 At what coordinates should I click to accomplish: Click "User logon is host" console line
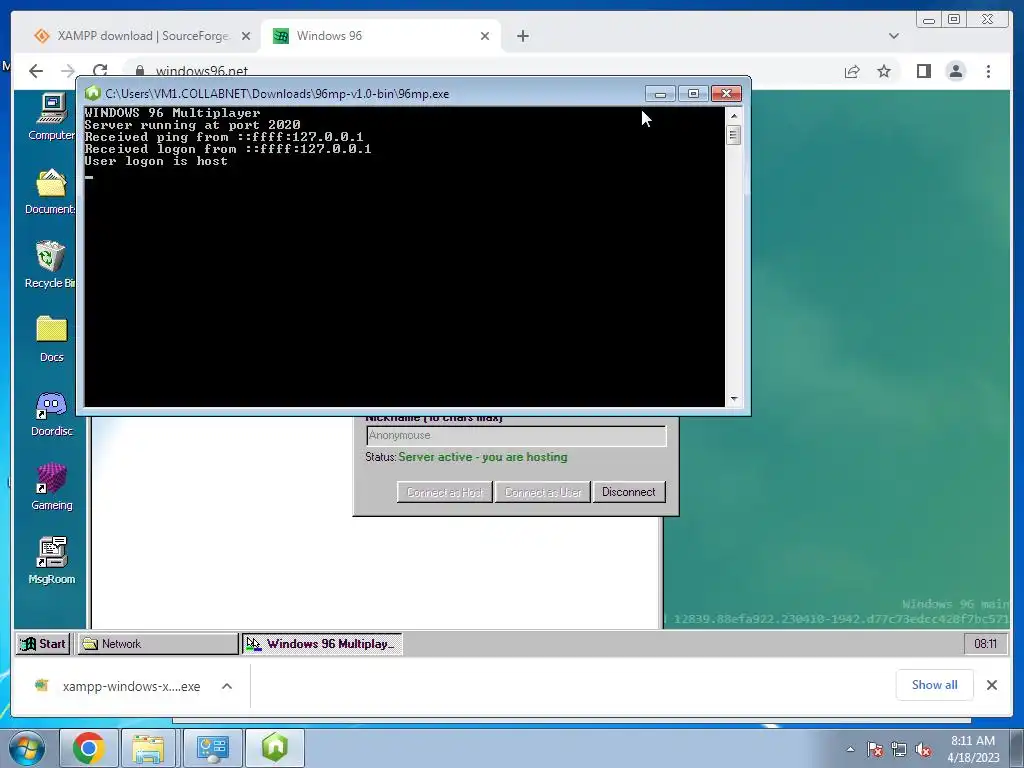coord(155,161)
